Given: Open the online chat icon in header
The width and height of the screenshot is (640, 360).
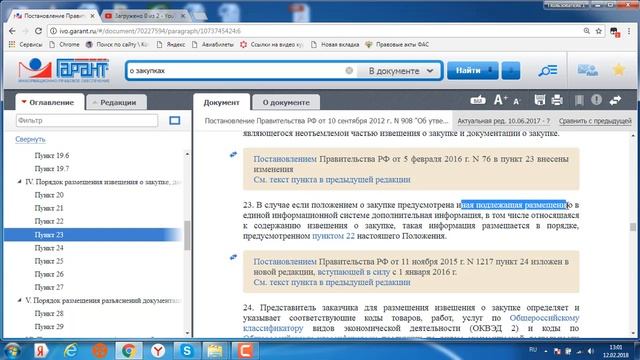Looking at the screenshot, I should (588, 70).
